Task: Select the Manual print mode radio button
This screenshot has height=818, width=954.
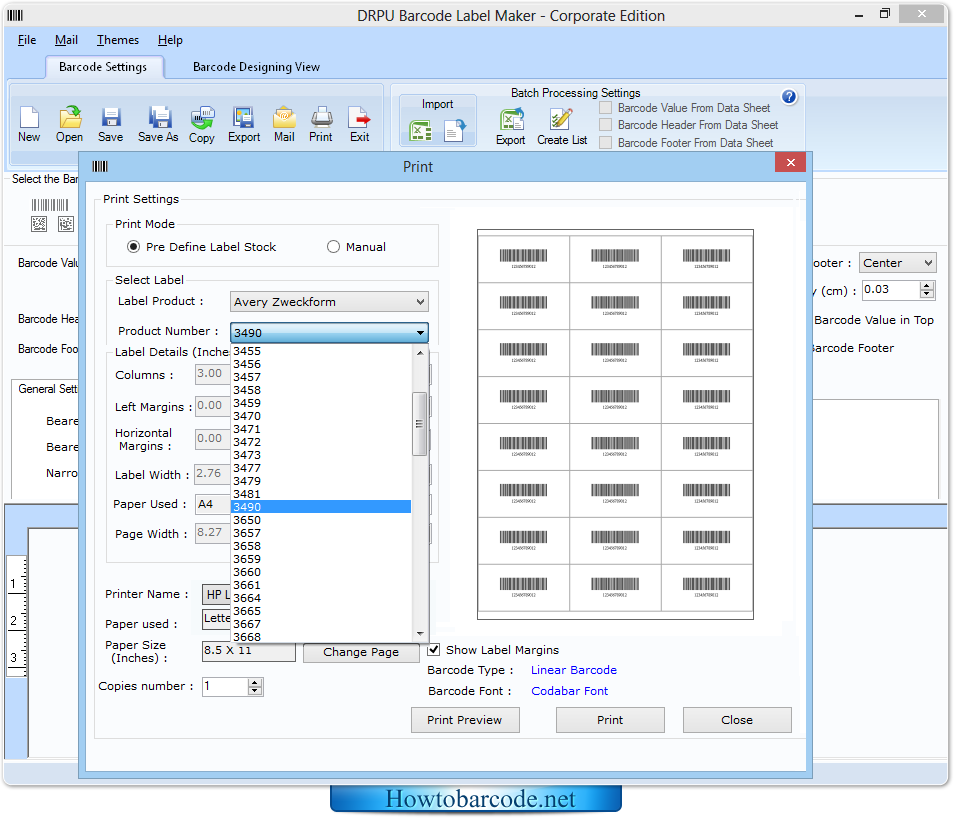Action: coord(333,246)
